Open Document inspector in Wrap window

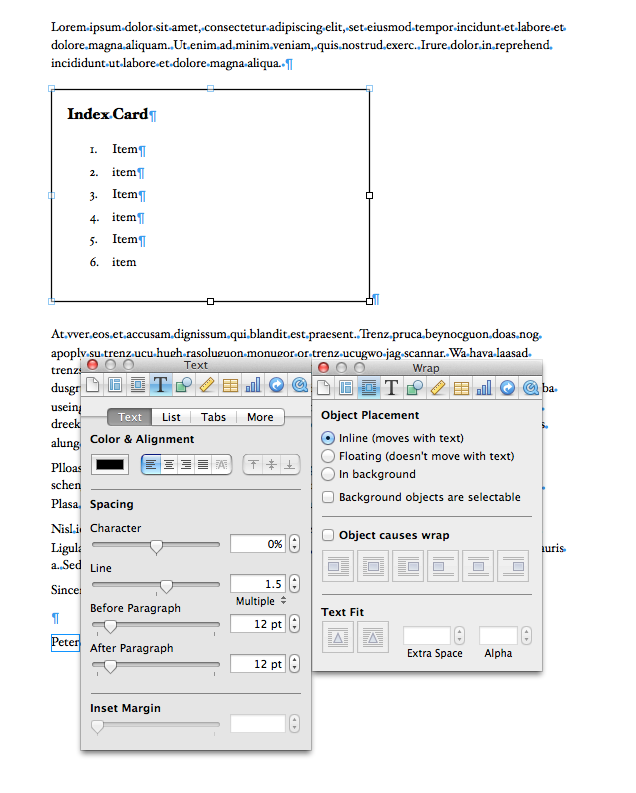[x=324, y=388]
